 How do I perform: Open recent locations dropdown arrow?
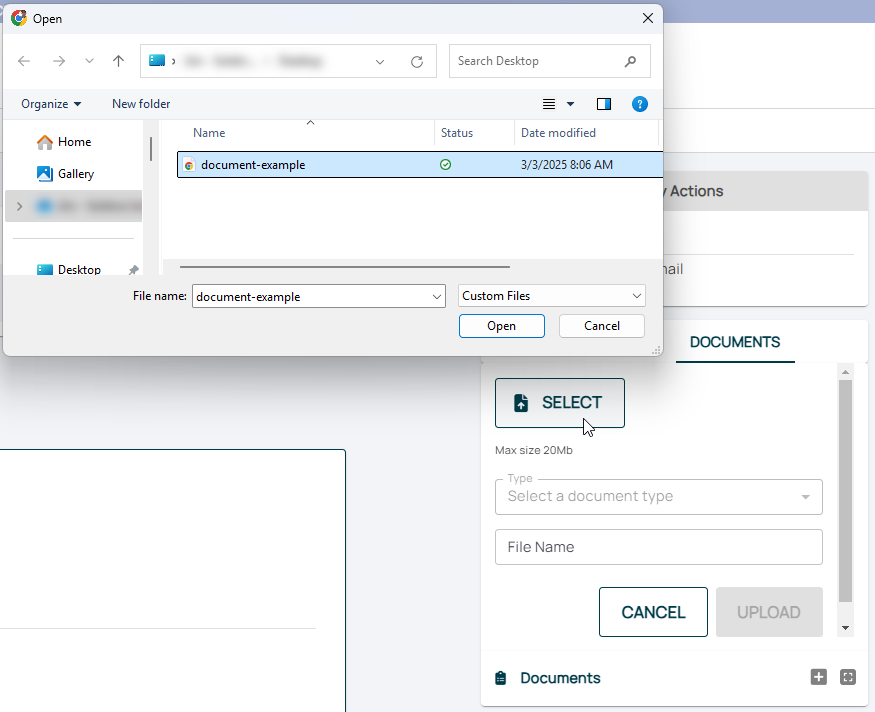[89, 61]
